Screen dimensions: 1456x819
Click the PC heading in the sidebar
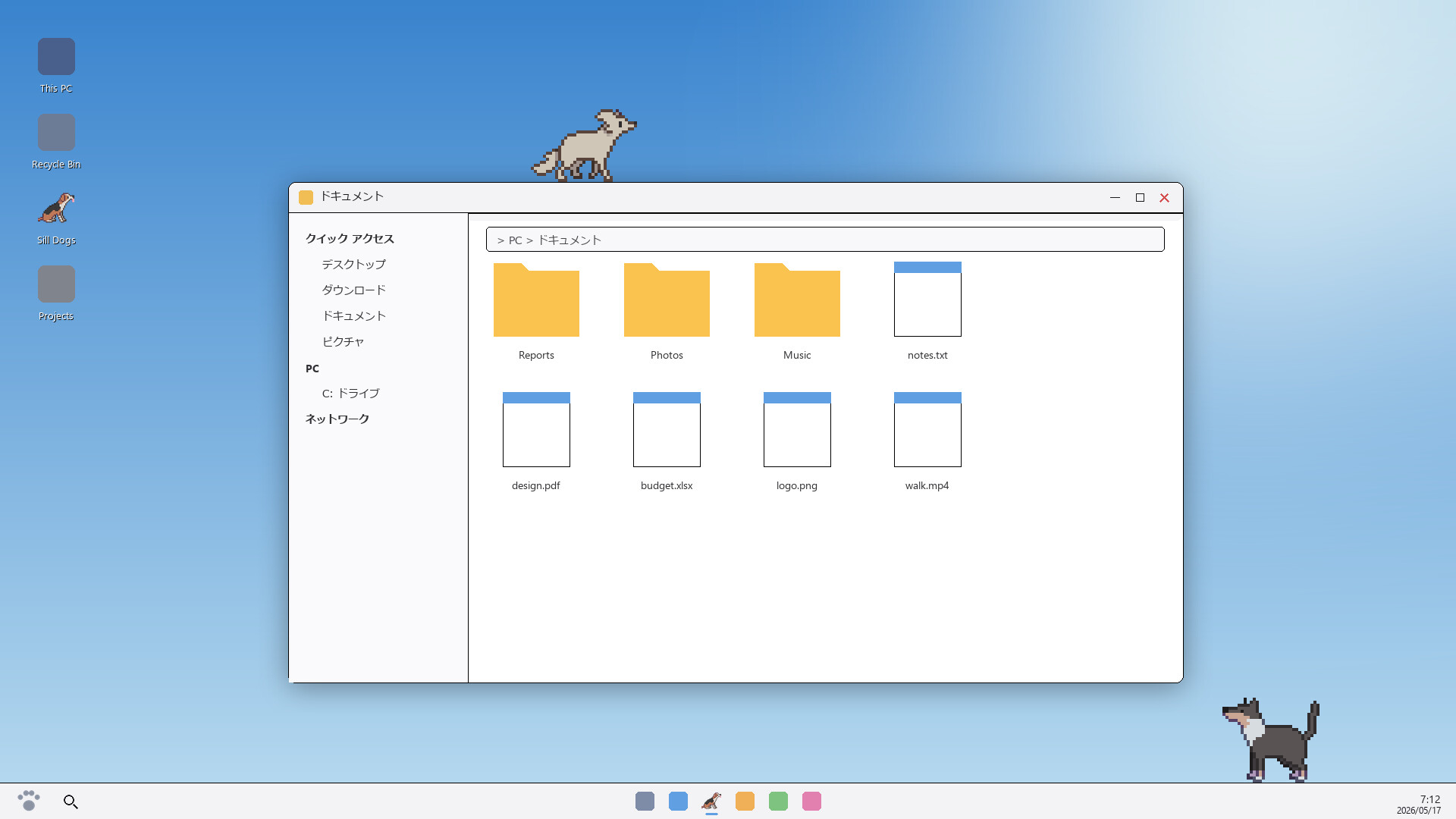[312, 369]
